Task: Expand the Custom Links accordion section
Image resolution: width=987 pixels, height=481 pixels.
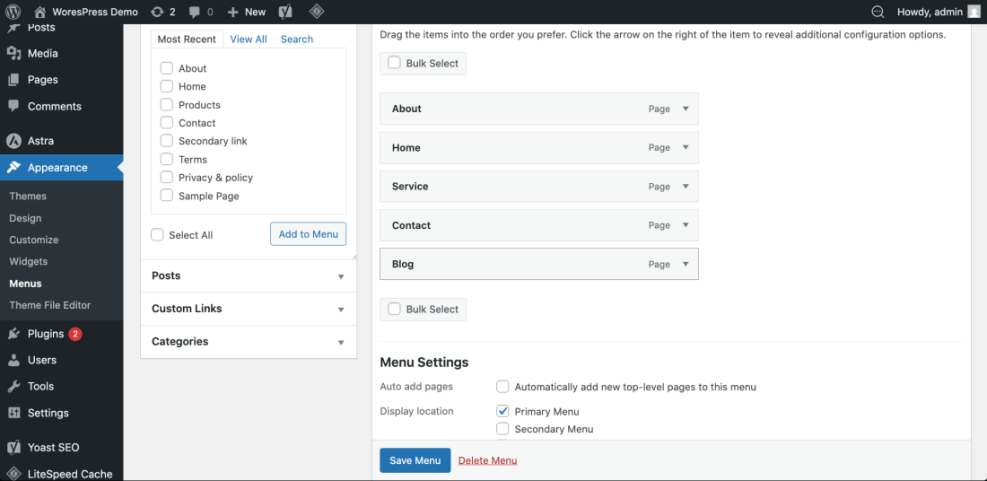Action: pyautogui.click(x=249, y=309)
